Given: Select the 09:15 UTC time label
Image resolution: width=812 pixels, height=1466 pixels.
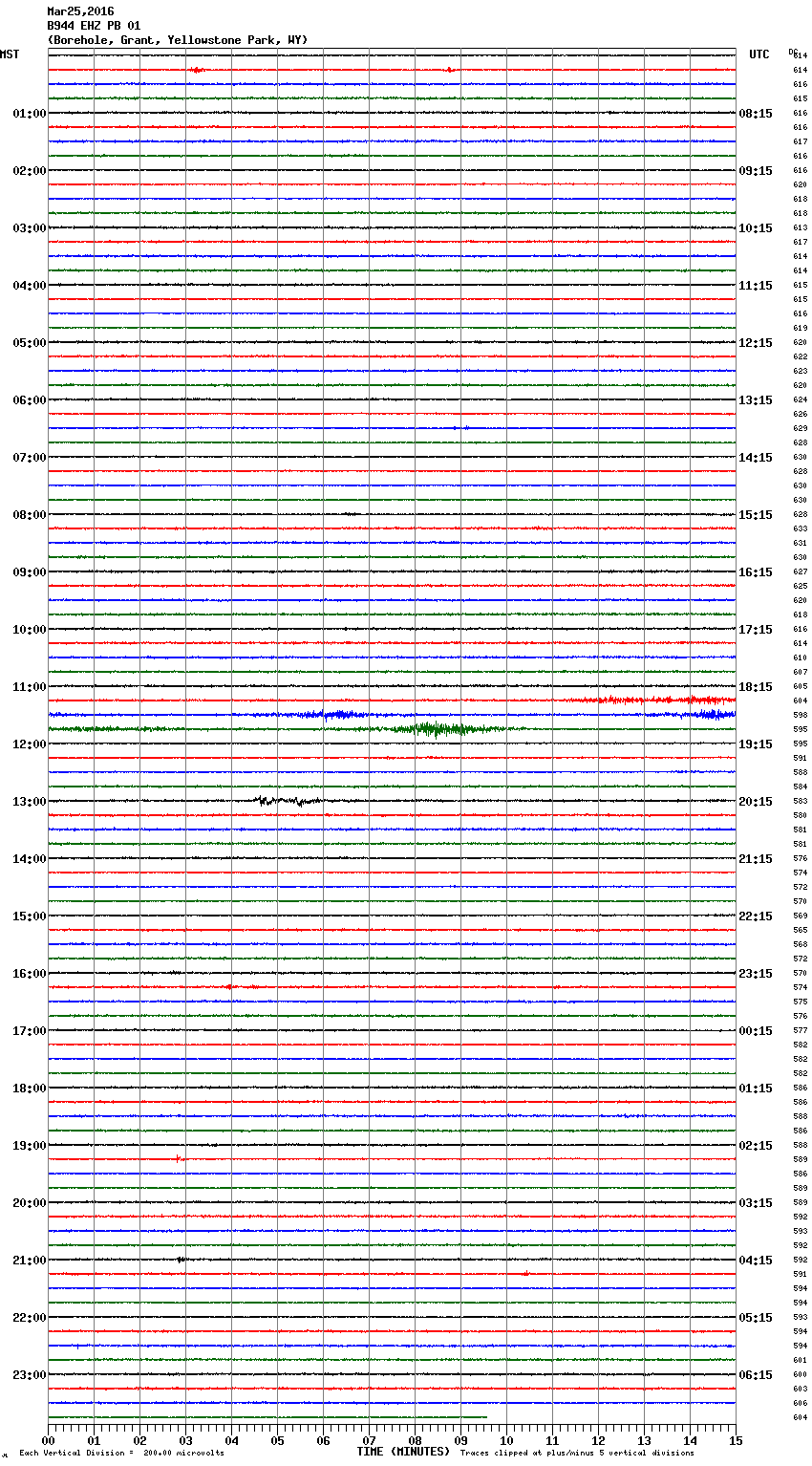Looking at the screenshot, I should tap(756, 171).
